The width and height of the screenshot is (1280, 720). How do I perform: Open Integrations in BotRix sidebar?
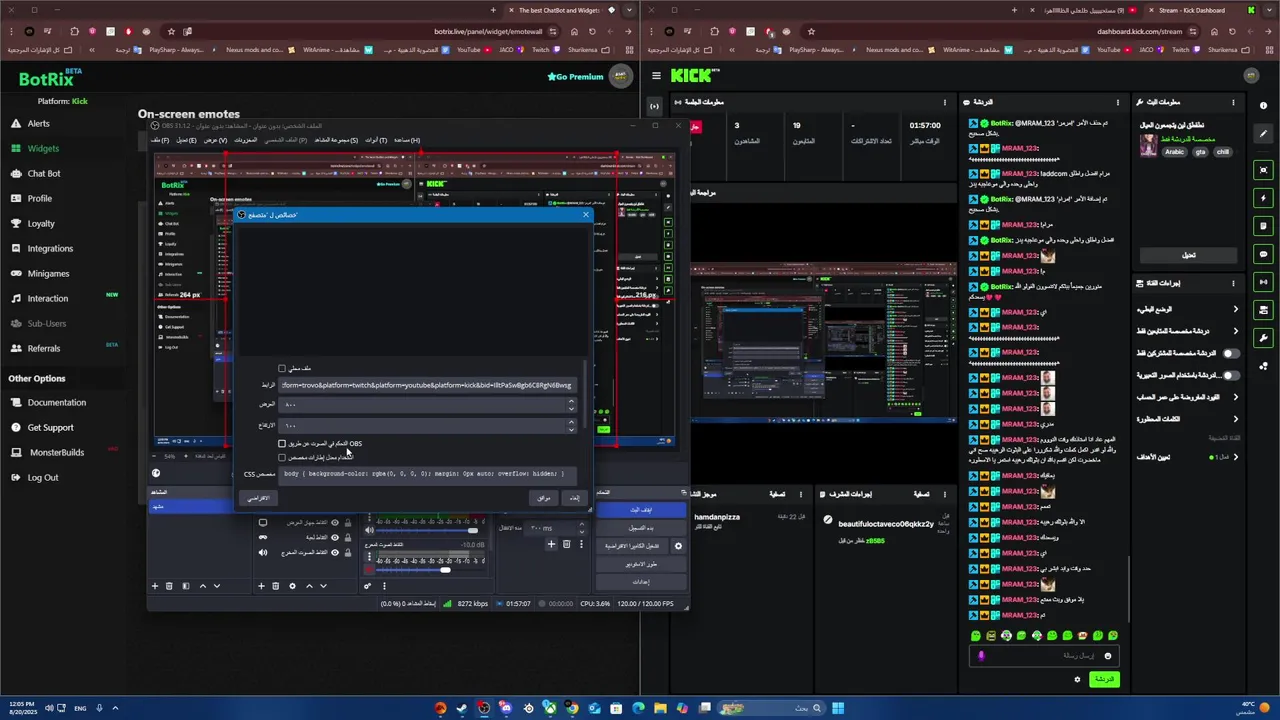tap(50, 248)
